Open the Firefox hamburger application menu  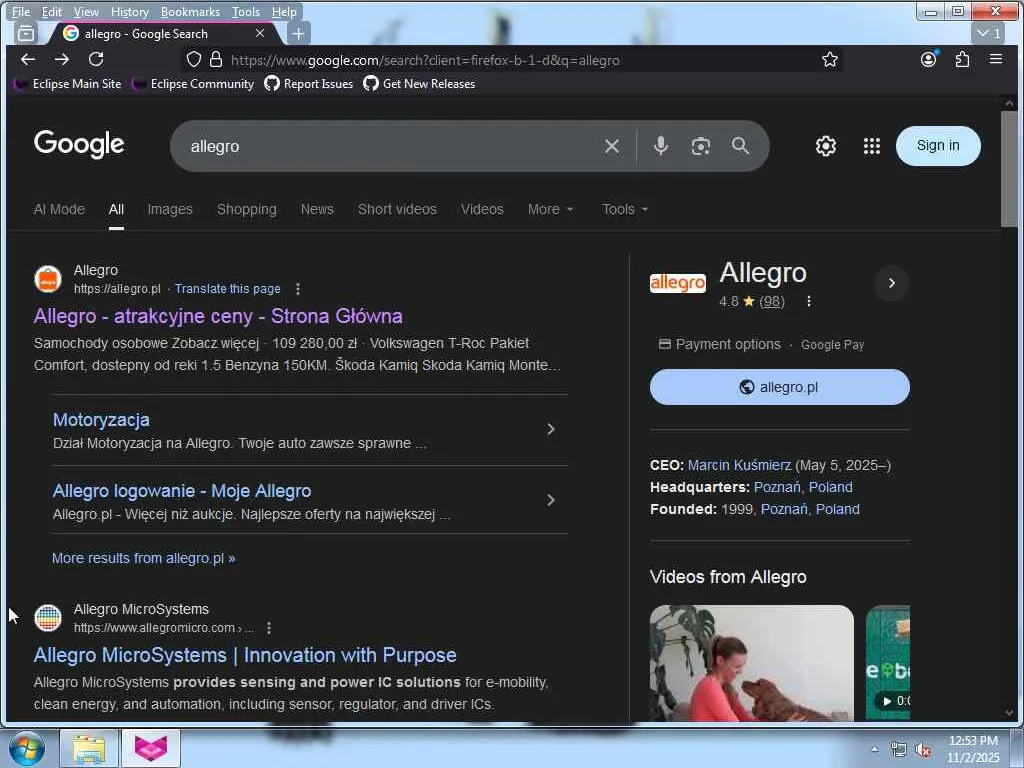(995, 59)
